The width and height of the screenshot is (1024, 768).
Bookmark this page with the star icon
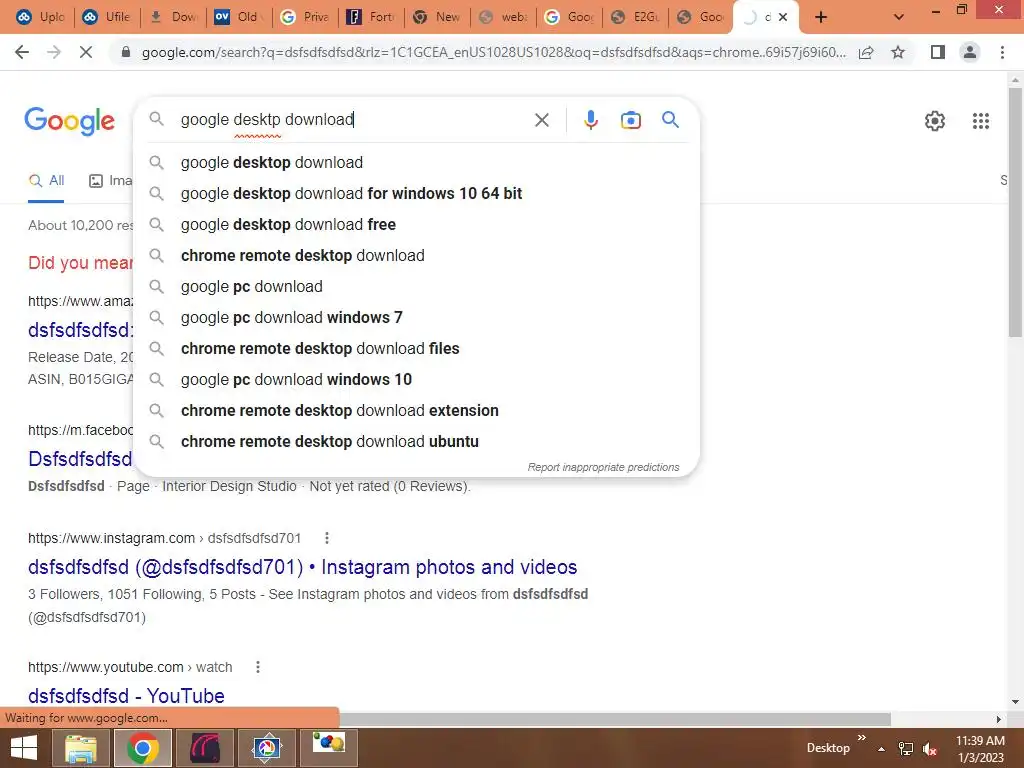898,52
